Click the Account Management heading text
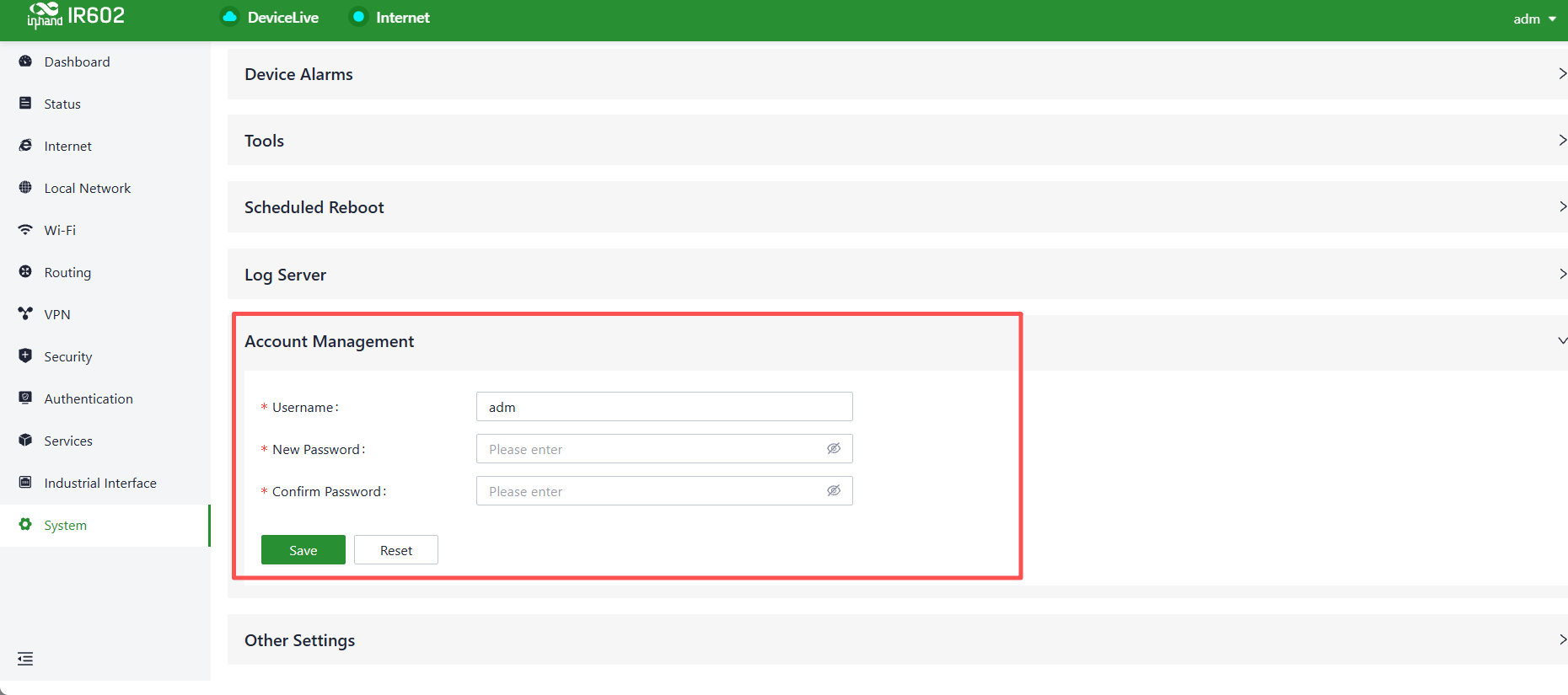The width and height of the screenshot is (1568, 695). point(330,341)
